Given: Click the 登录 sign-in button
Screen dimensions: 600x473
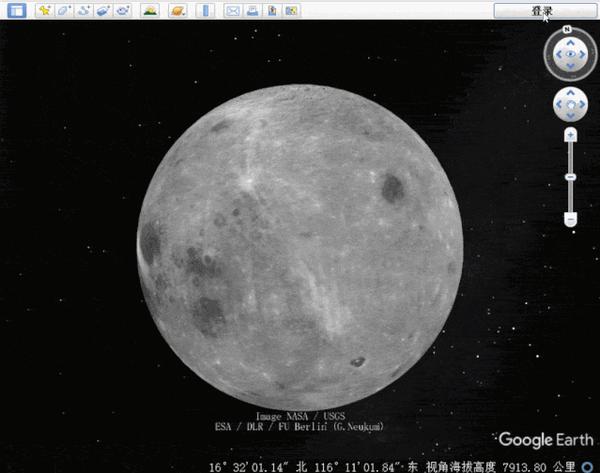Looking at the screenshot, I should tap(545, 11).
